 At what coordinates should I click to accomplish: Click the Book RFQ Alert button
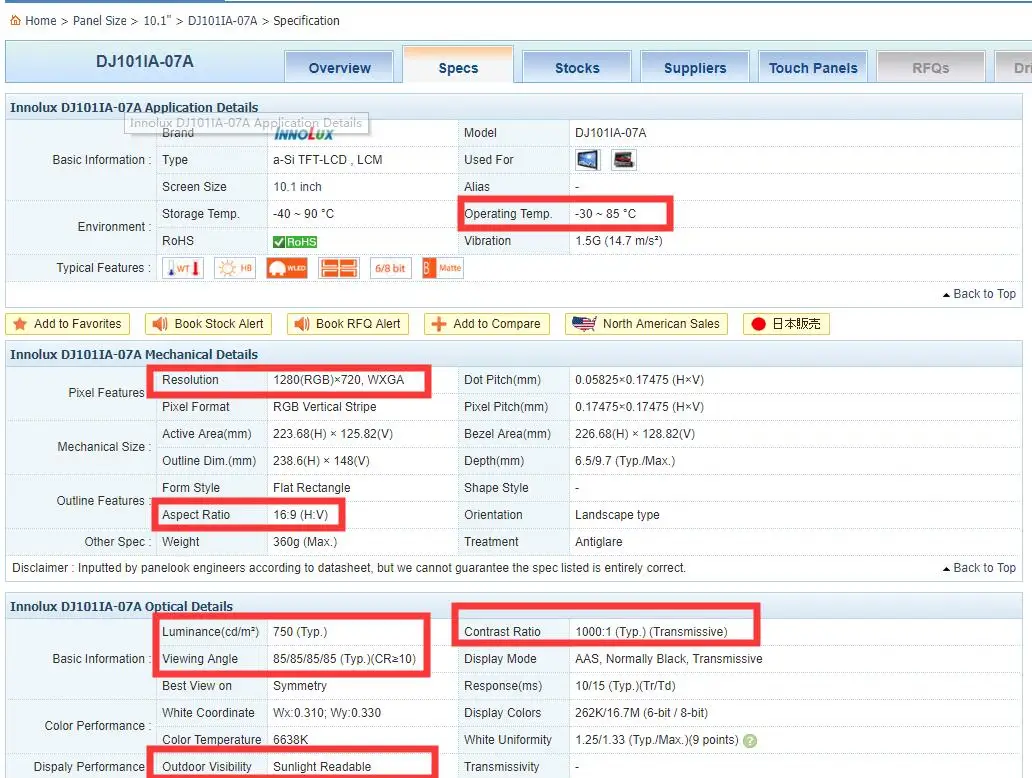pos(348,324)
